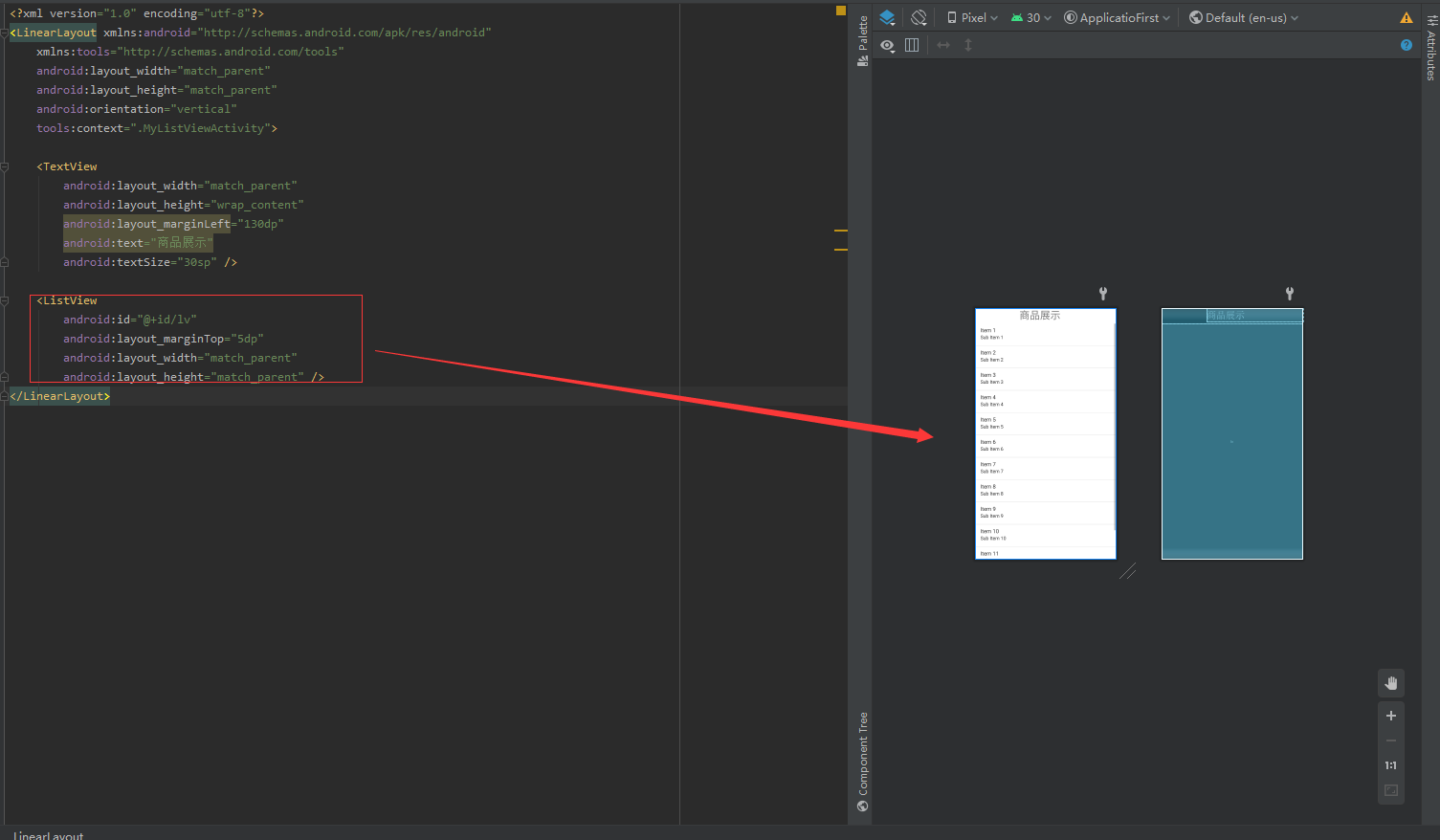Viewport: 1440px width, 840px height.
Task: Open the design surface layers selector
Action: pyautogui.click(x=887, y=17)
